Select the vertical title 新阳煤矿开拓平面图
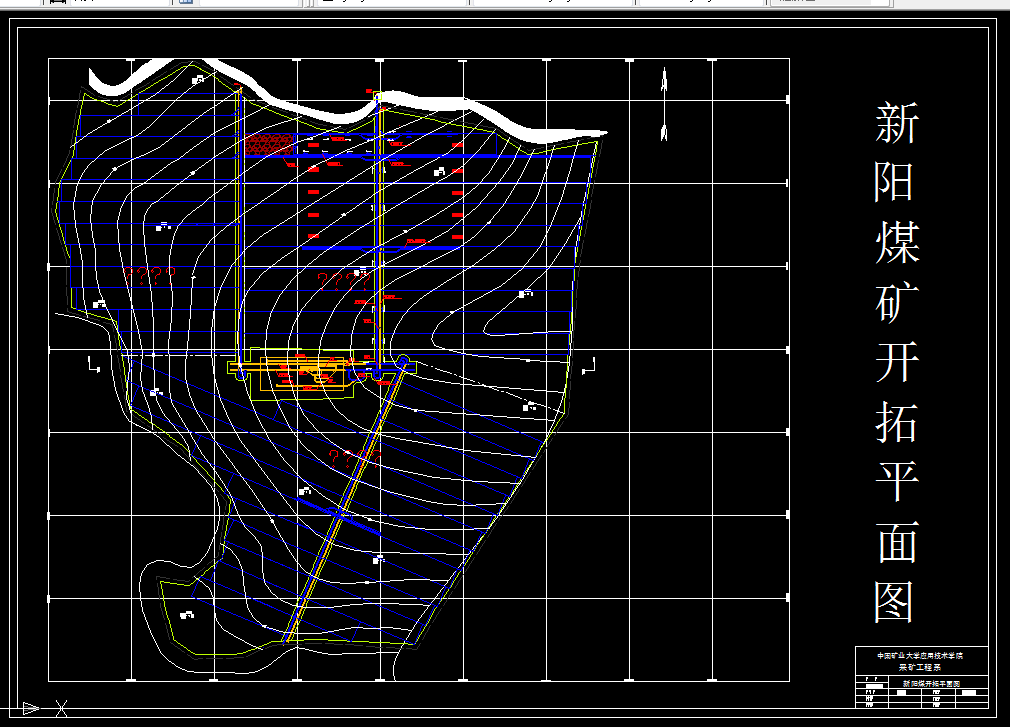Image resolution: width=1010 pixels, height=727 pixels. pyautogui.click(x=896, y=362)
